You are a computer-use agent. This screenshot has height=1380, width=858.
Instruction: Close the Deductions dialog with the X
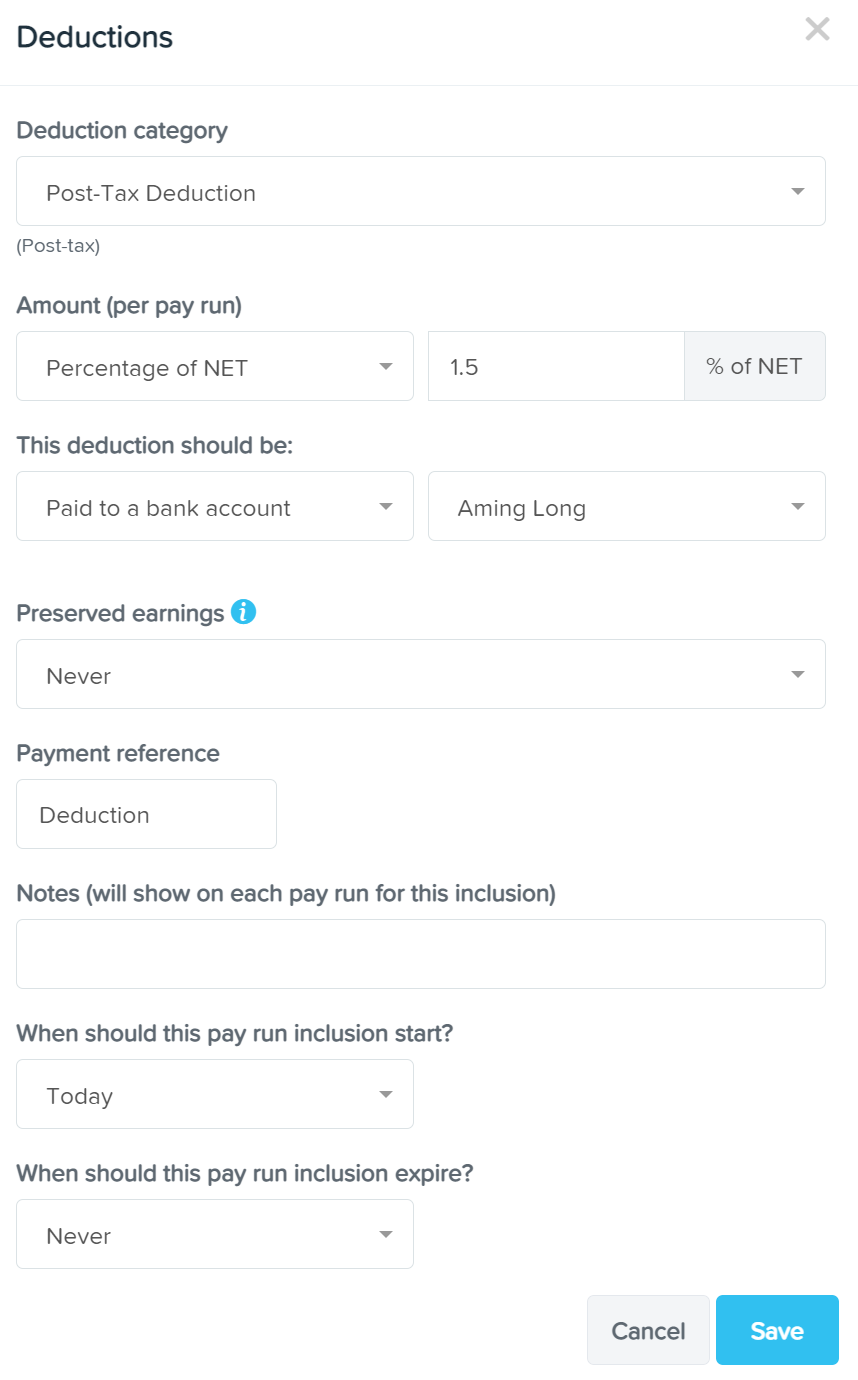tap(817, 29)
